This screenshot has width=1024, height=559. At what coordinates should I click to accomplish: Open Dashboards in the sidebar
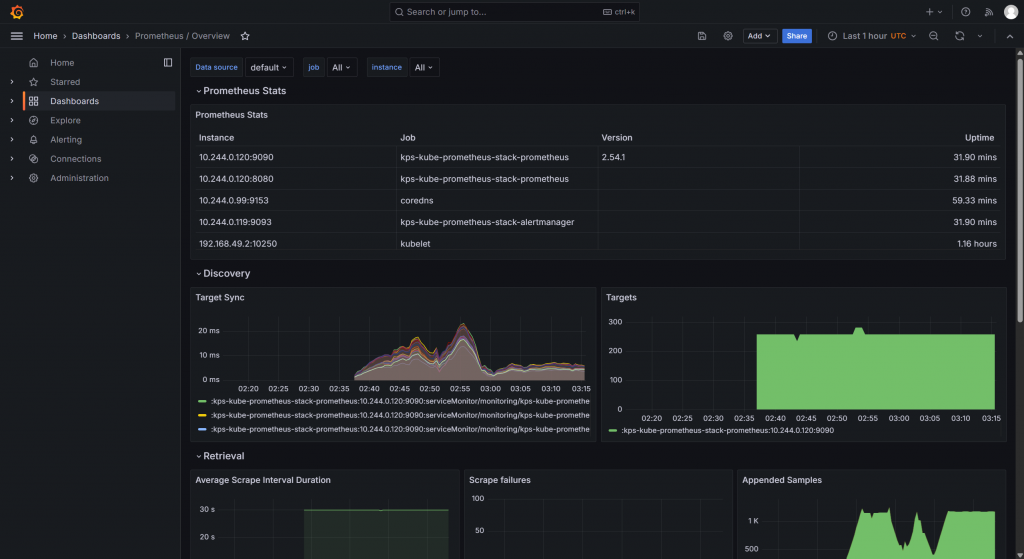pos(74,101)
